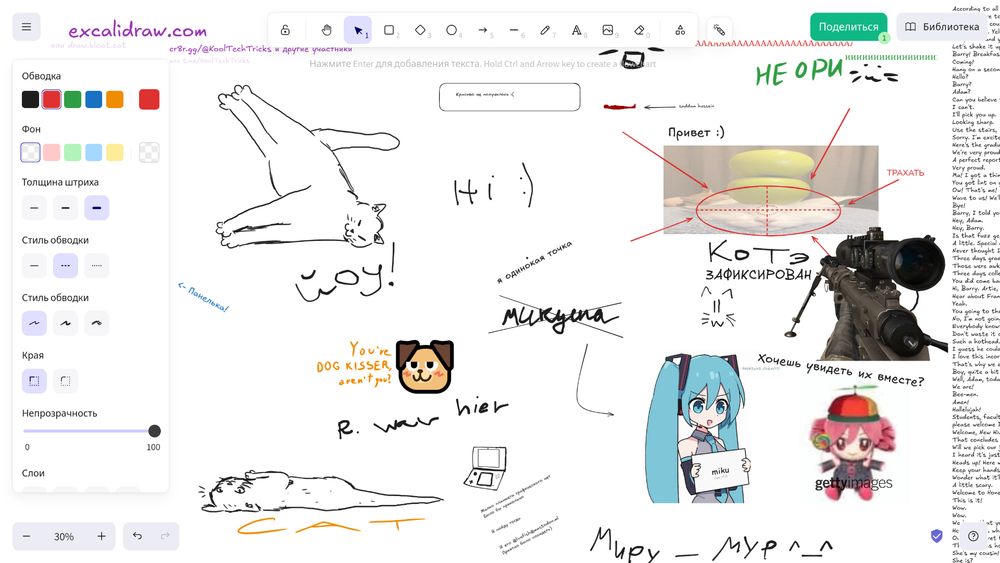Select the dog emoji sticker on canvas

tap(425, 366)
